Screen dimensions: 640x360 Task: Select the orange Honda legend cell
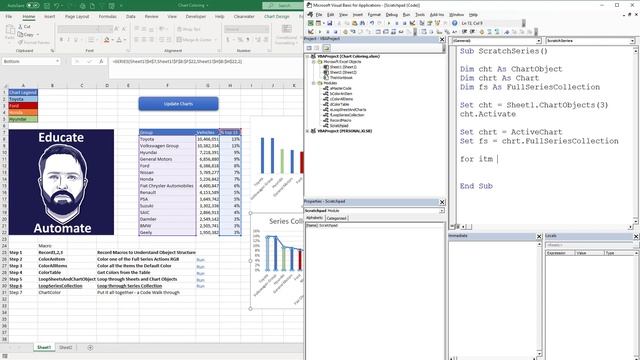pyautogui.click(x=23, y=112)
